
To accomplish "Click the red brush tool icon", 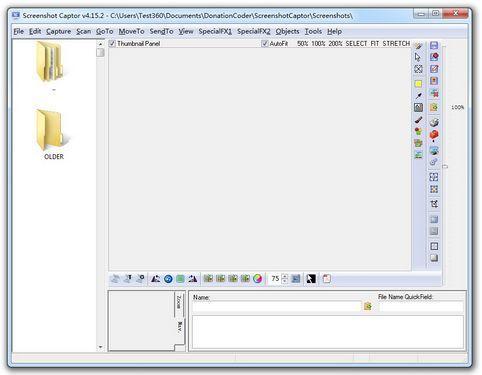I will click(419, 120).
